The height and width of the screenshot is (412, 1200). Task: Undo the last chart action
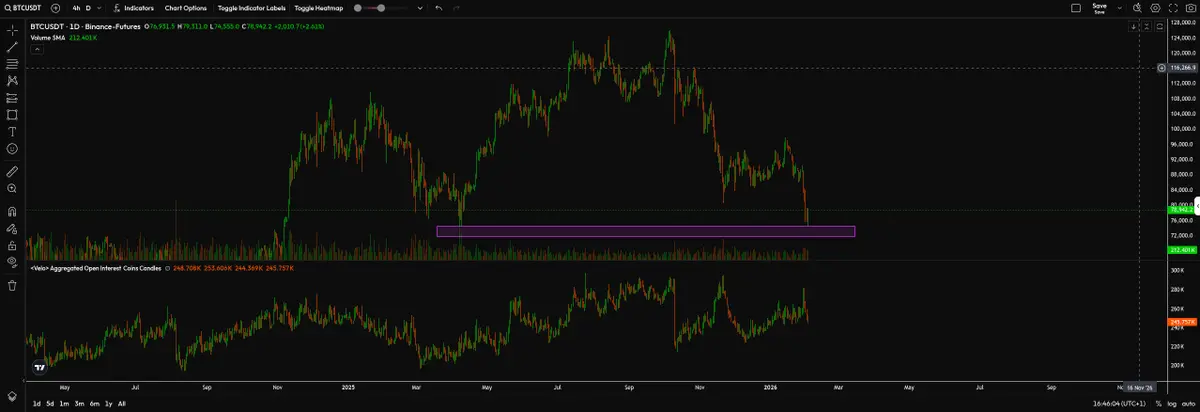pyautogui.click(x=438, y=7)
